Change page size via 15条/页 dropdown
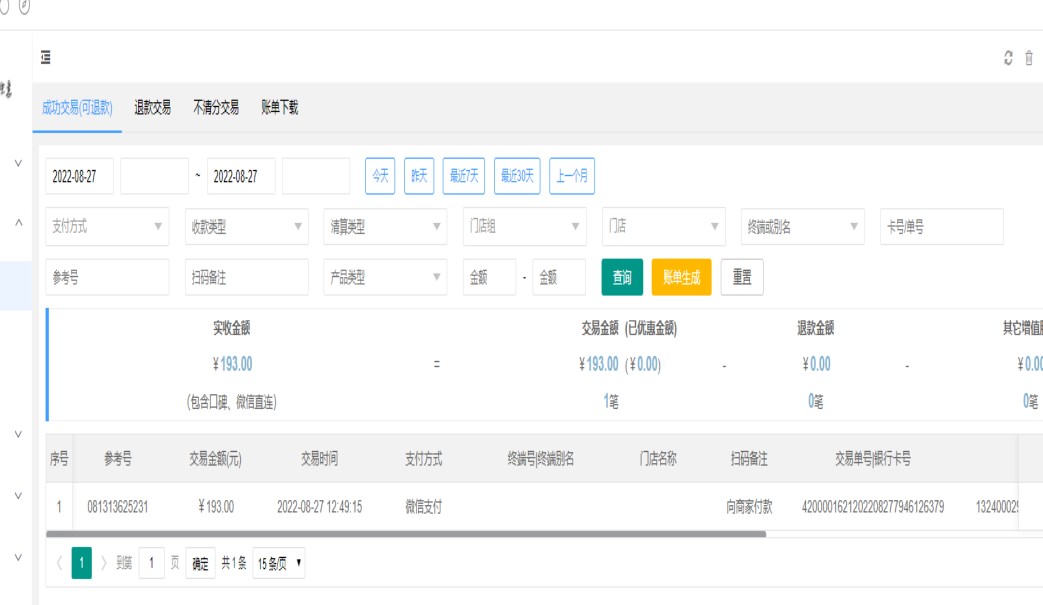This screenshot has height=605, width=1043. tap(279, 564)
